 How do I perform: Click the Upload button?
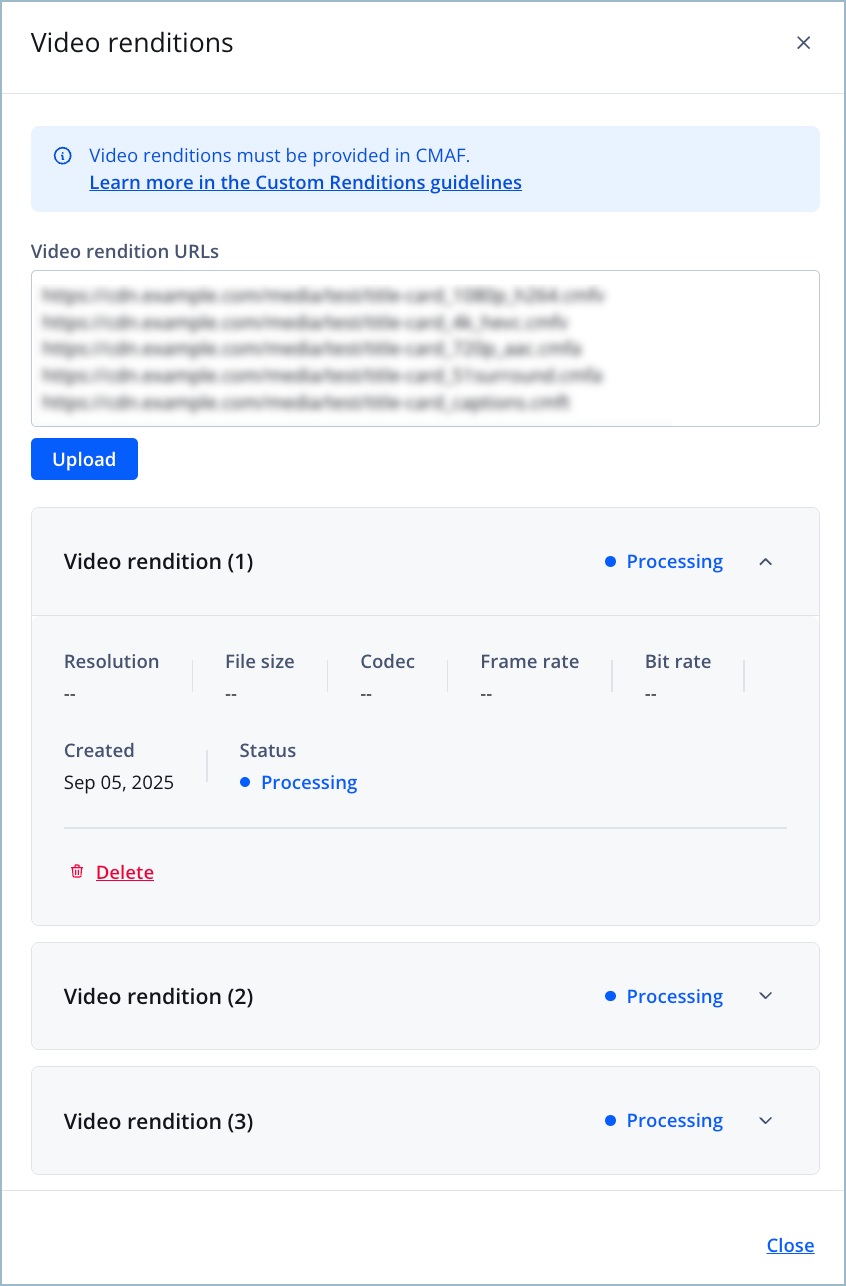84,459
